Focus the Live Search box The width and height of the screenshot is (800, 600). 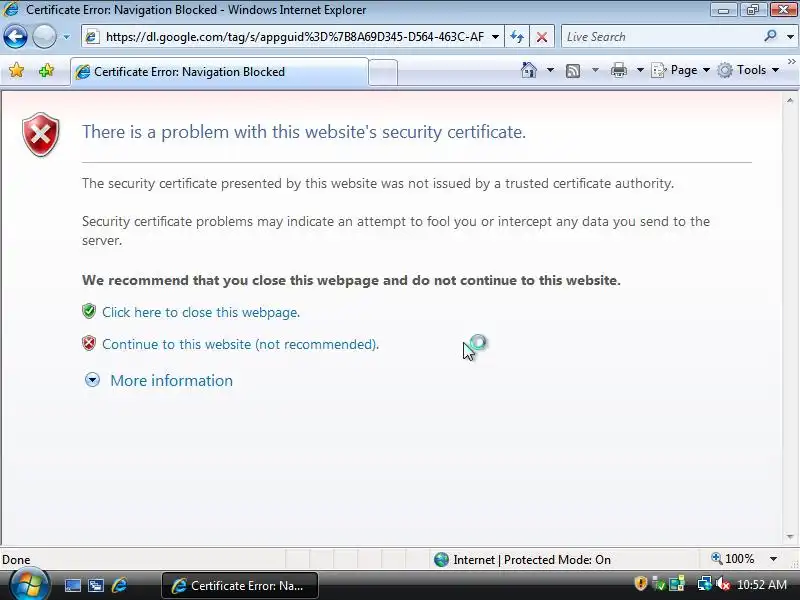tap(661, 37)
